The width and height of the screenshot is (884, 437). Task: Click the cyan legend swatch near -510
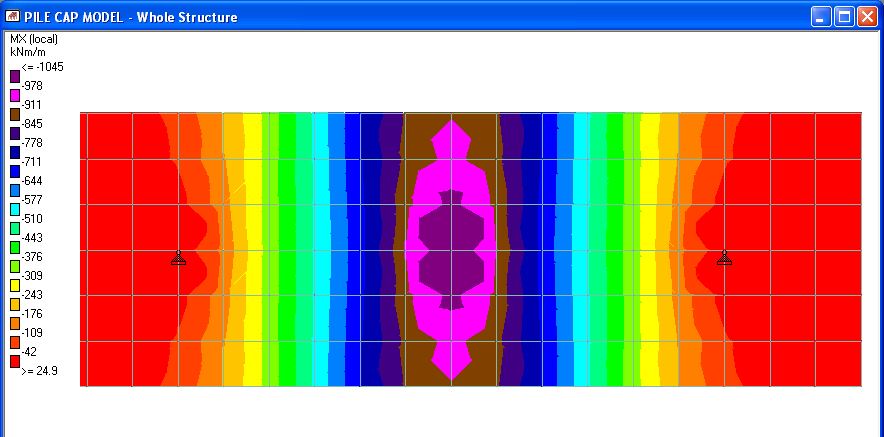pyautogui.click(x=15, y=209)
